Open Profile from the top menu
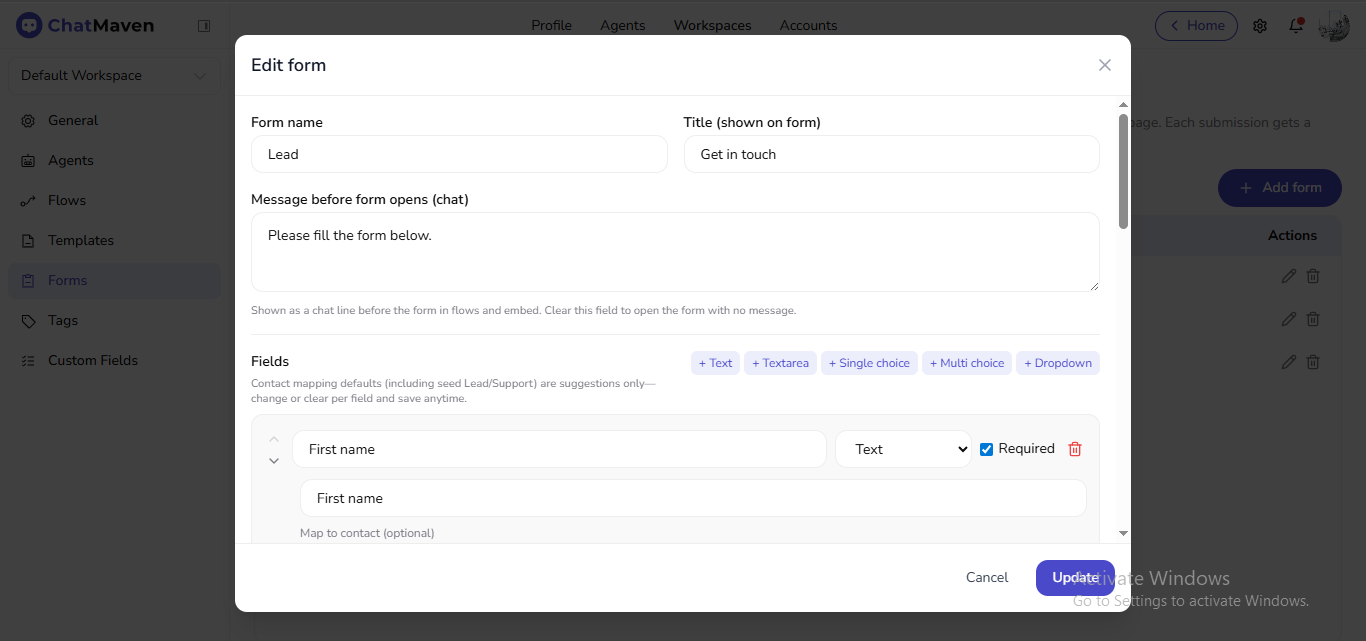Viewport: 1366px width, 641px height. tap(551, 25)
